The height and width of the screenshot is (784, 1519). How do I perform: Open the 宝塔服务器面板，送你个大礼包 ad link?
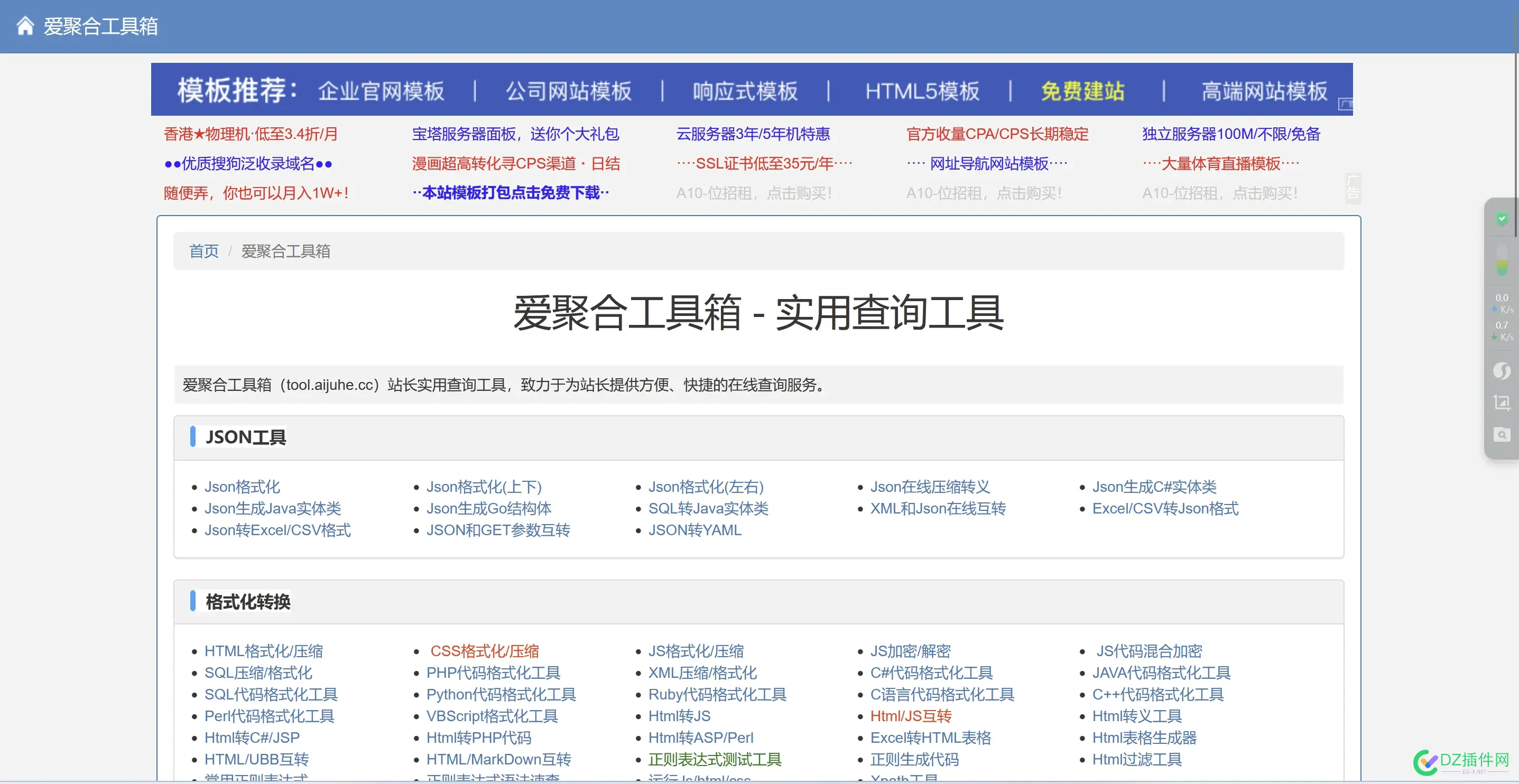[515, 134]
